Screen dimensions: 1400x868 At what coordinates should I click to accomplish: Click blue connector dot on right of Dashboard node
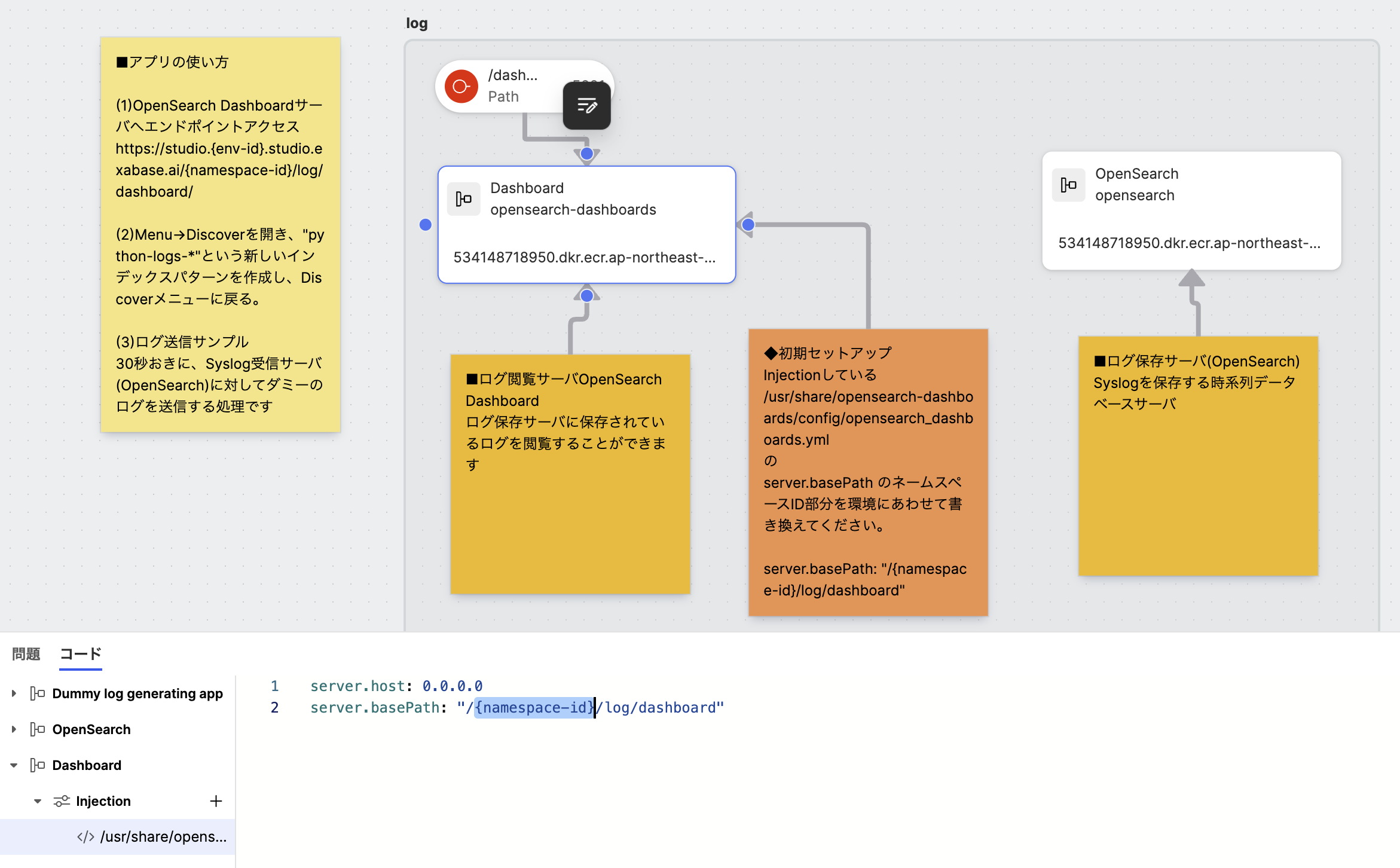point(748,225)
